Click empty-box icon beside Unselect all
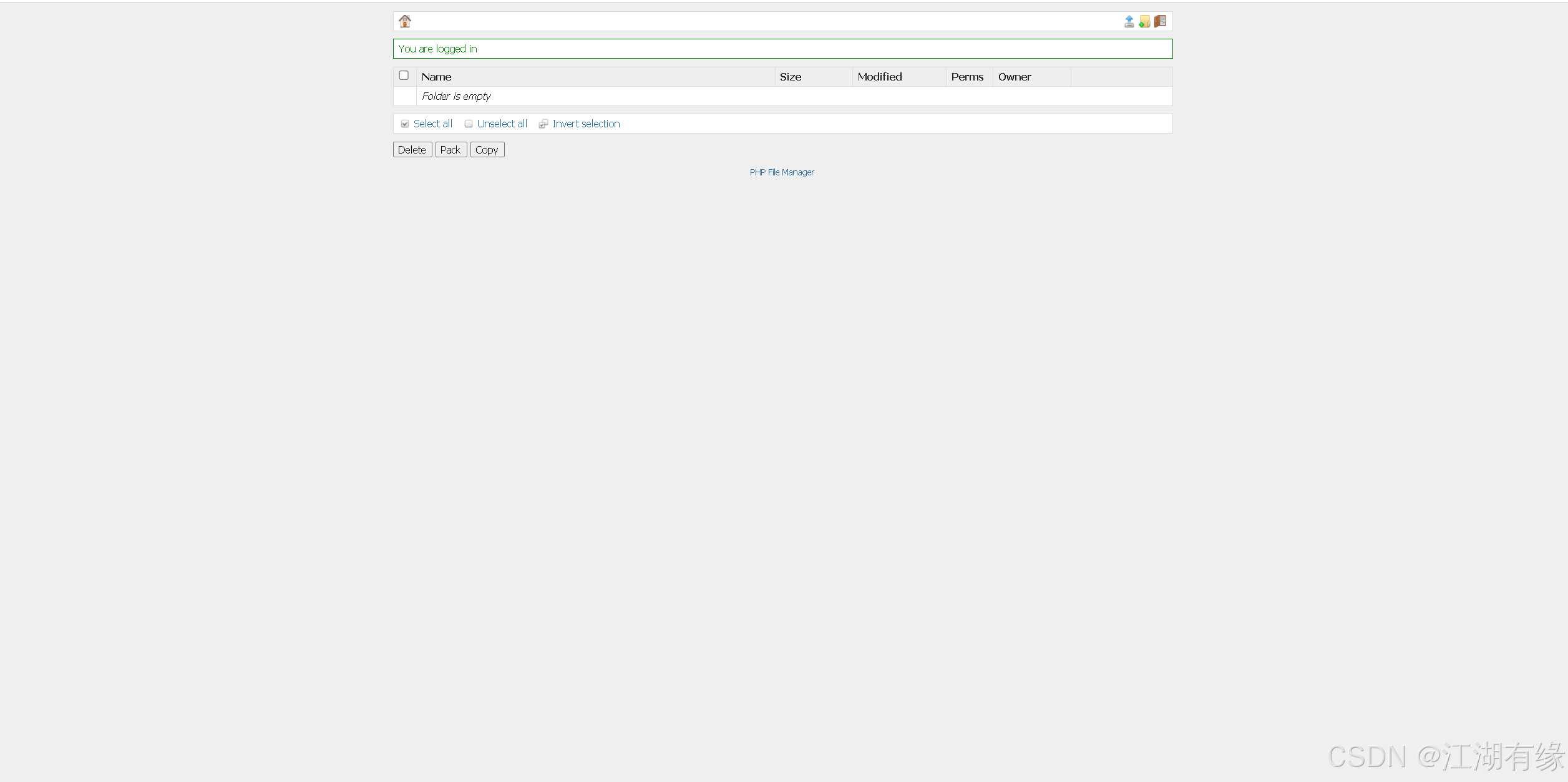The height and width of the screenshot is (782, 1568). click(469, 124)
